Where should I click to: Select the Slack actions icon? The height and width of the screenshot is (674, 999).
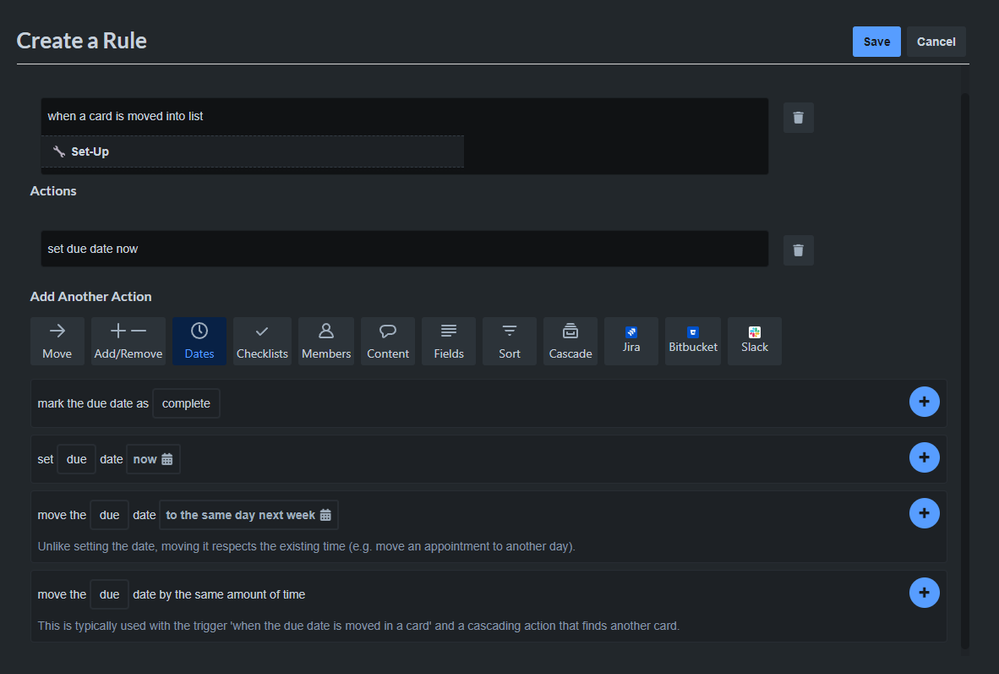753,341
